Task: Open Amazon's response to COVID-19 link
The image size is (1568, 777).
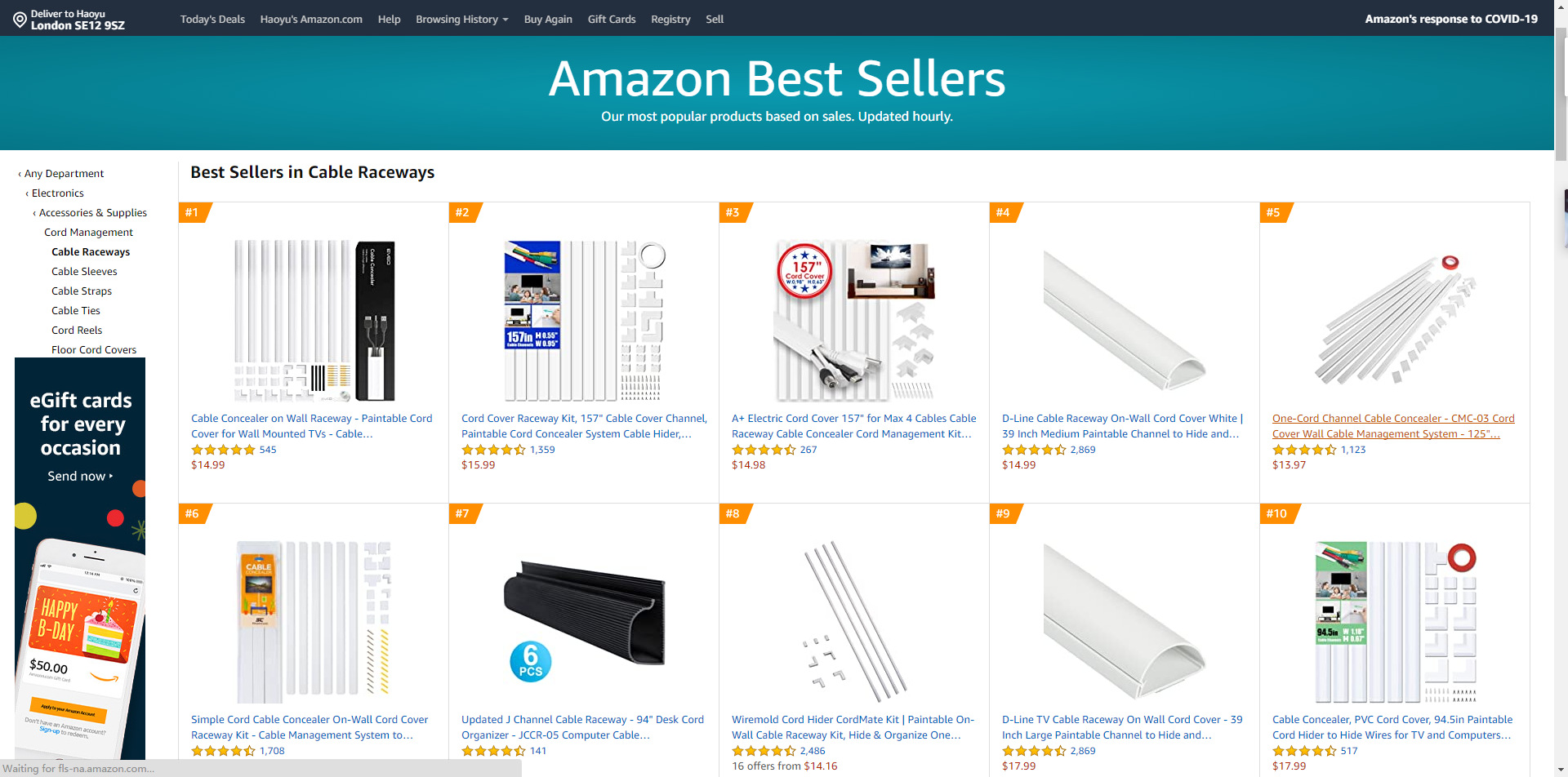Action: tap(1450, 19)
